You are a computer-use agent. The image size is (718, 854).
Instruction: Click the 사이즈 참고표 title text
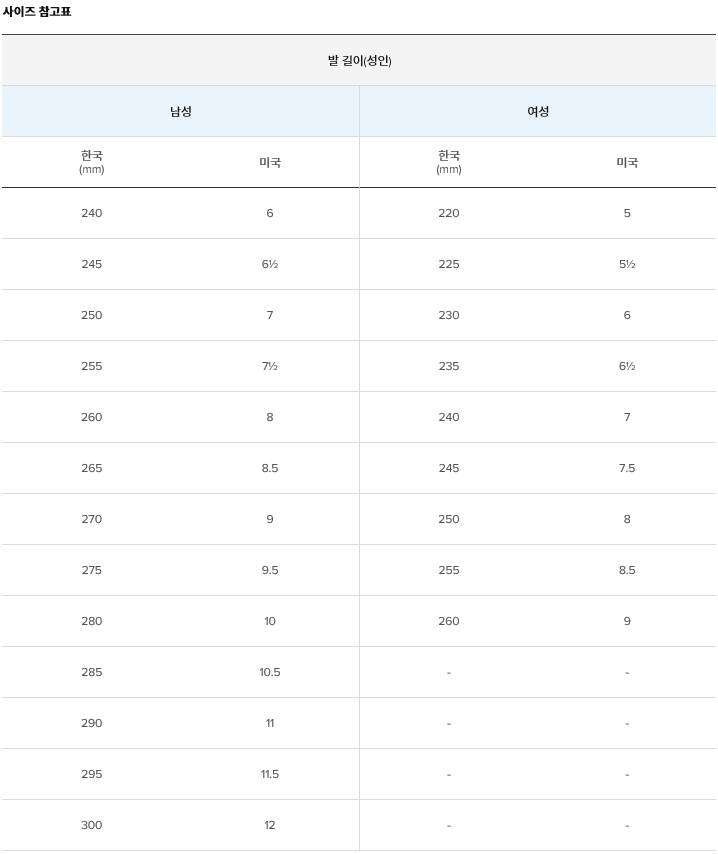point(36,11)
